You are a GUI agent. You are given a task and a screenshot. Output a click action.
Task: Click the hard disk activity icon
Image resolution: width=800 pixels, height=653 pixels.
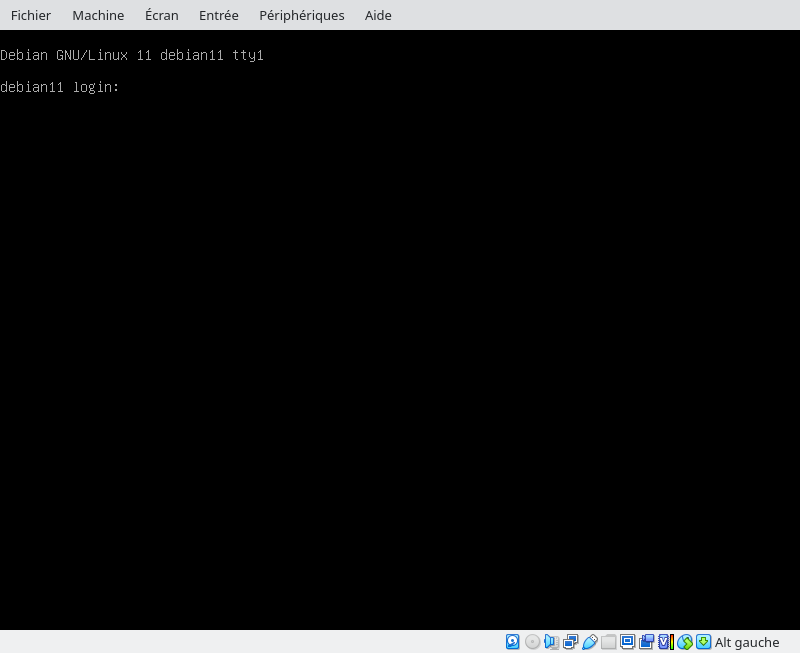513,642
